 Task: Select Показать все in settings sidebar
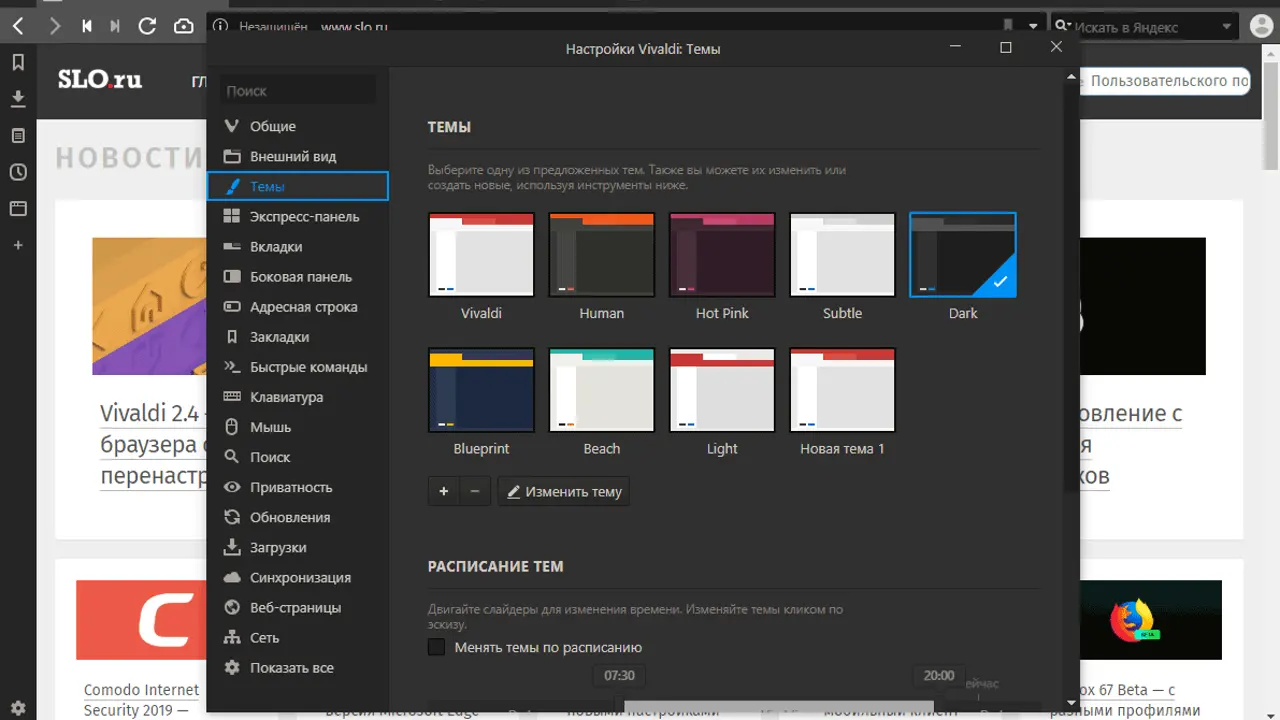click(x=291, y=668)
